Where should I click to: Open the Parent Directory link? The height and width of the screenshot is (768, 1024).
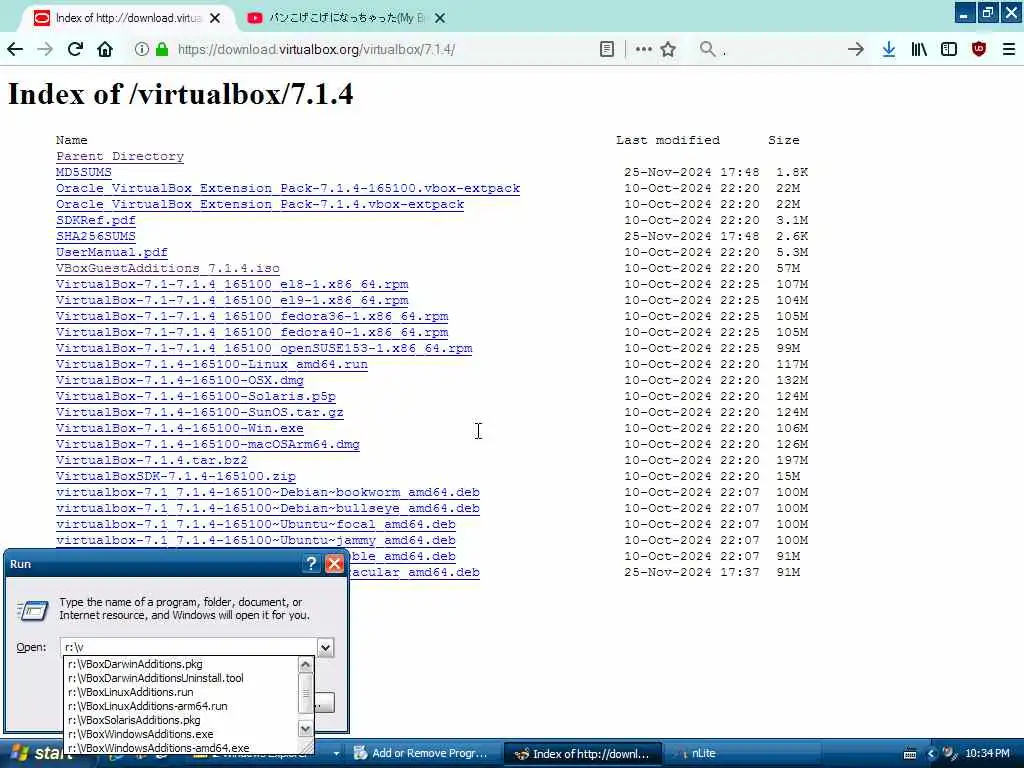[x=120, y=156]
